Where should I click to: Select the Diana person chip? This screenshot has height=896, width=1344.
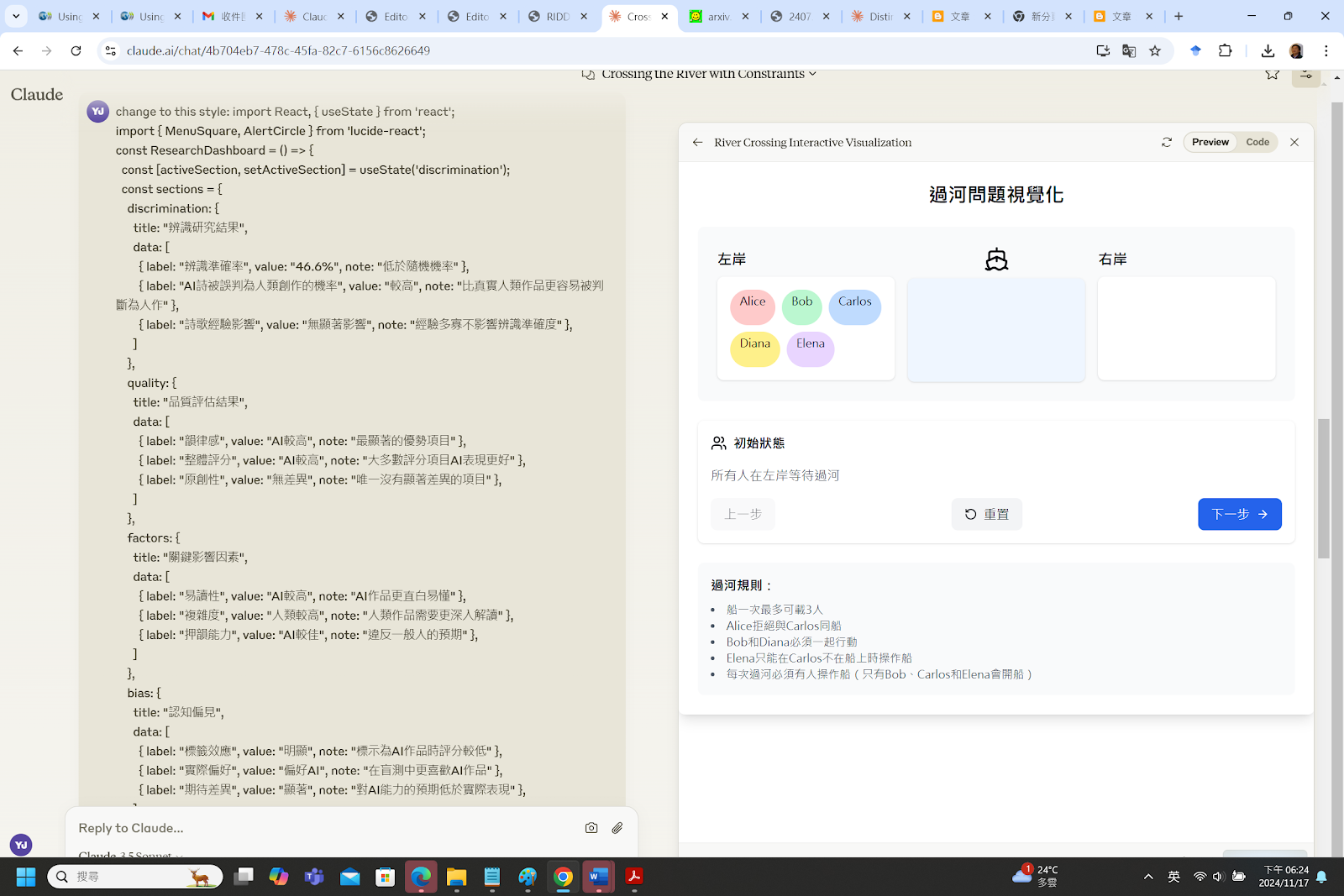[755, 348]
